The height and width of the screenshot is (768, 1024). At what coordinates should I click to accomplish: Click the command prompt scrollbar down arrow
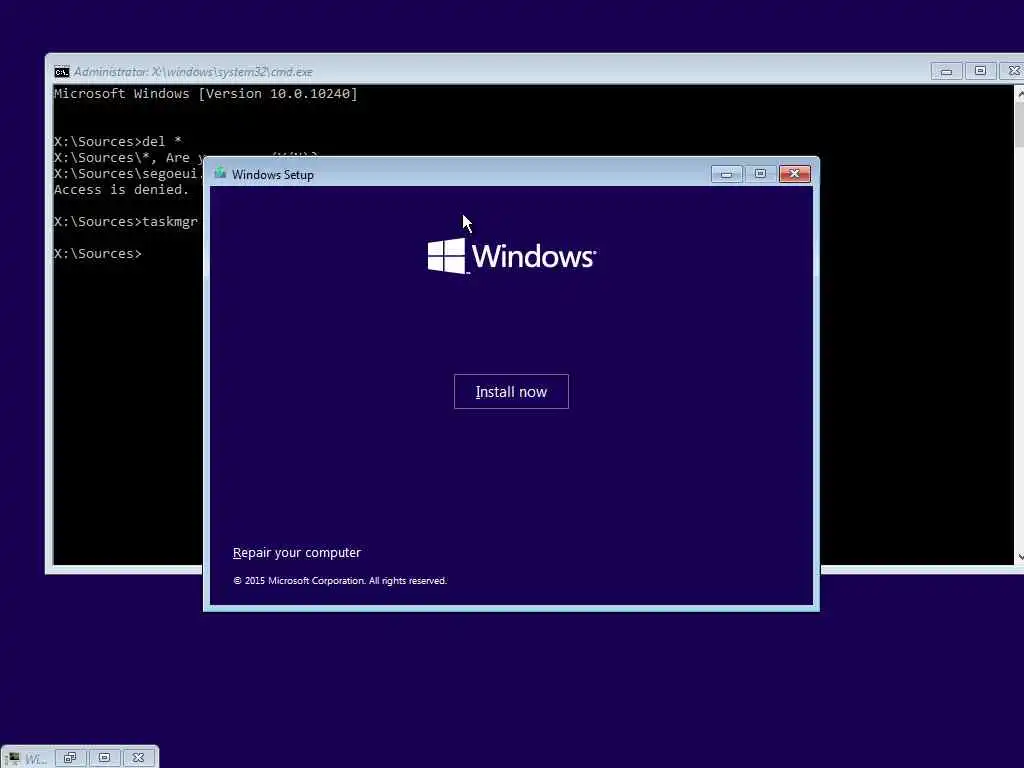1019,557
